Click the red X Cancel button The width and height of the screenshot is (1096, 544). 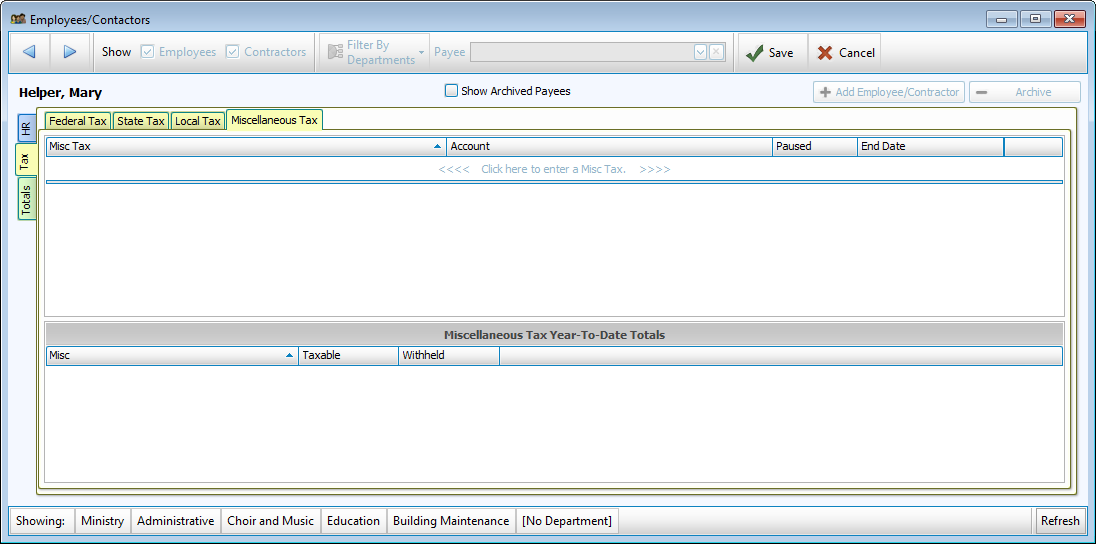tap(845, 53)
